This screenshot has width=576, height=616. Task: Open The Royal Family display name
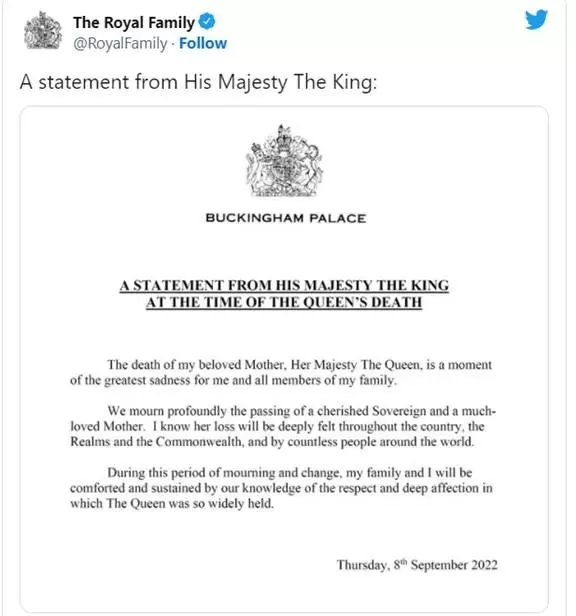(x=134, y=22)
